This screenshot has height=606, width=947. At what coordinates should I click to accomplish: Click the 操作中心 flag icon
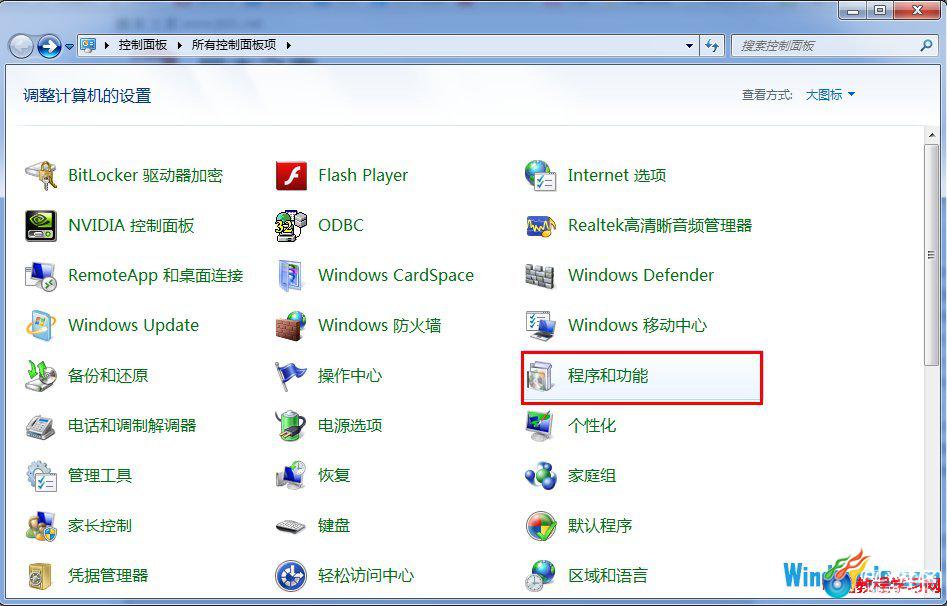(x=291, y=376)
